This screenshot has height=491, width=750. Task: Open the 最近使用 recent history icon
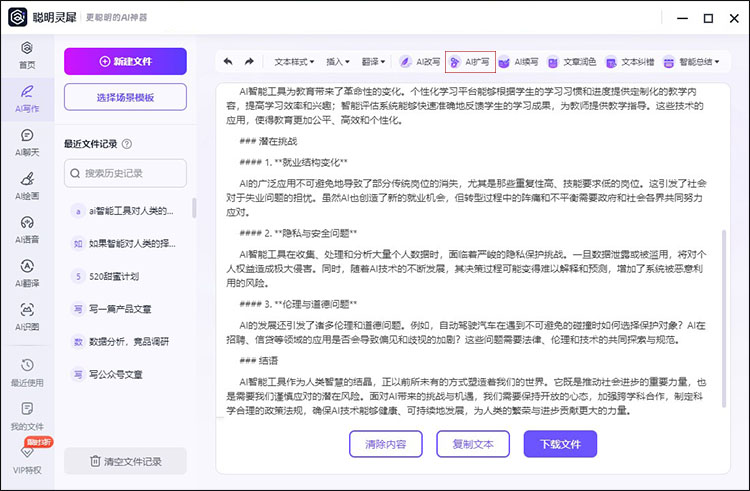click(x=27, y=365)
